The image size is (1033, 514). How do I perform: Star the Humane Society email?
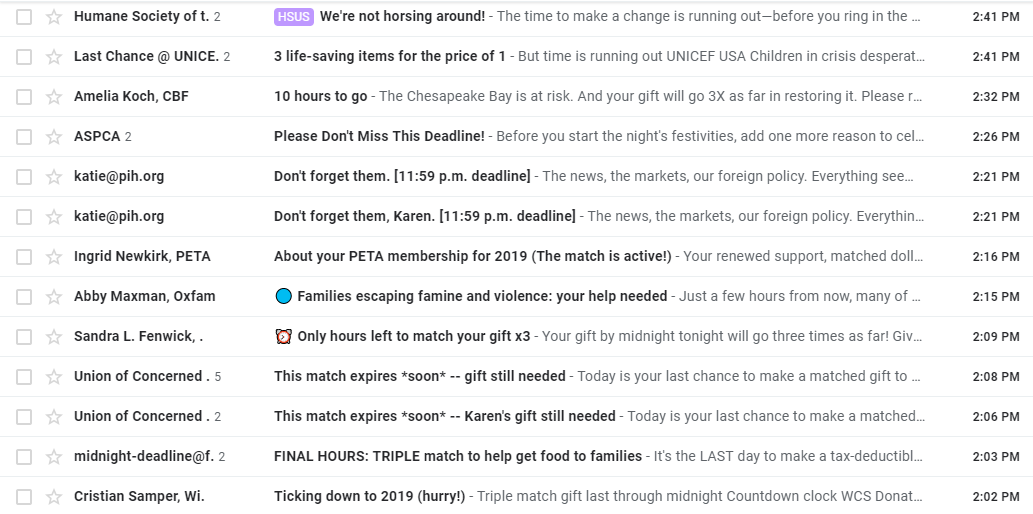click(x=54, y=16)
